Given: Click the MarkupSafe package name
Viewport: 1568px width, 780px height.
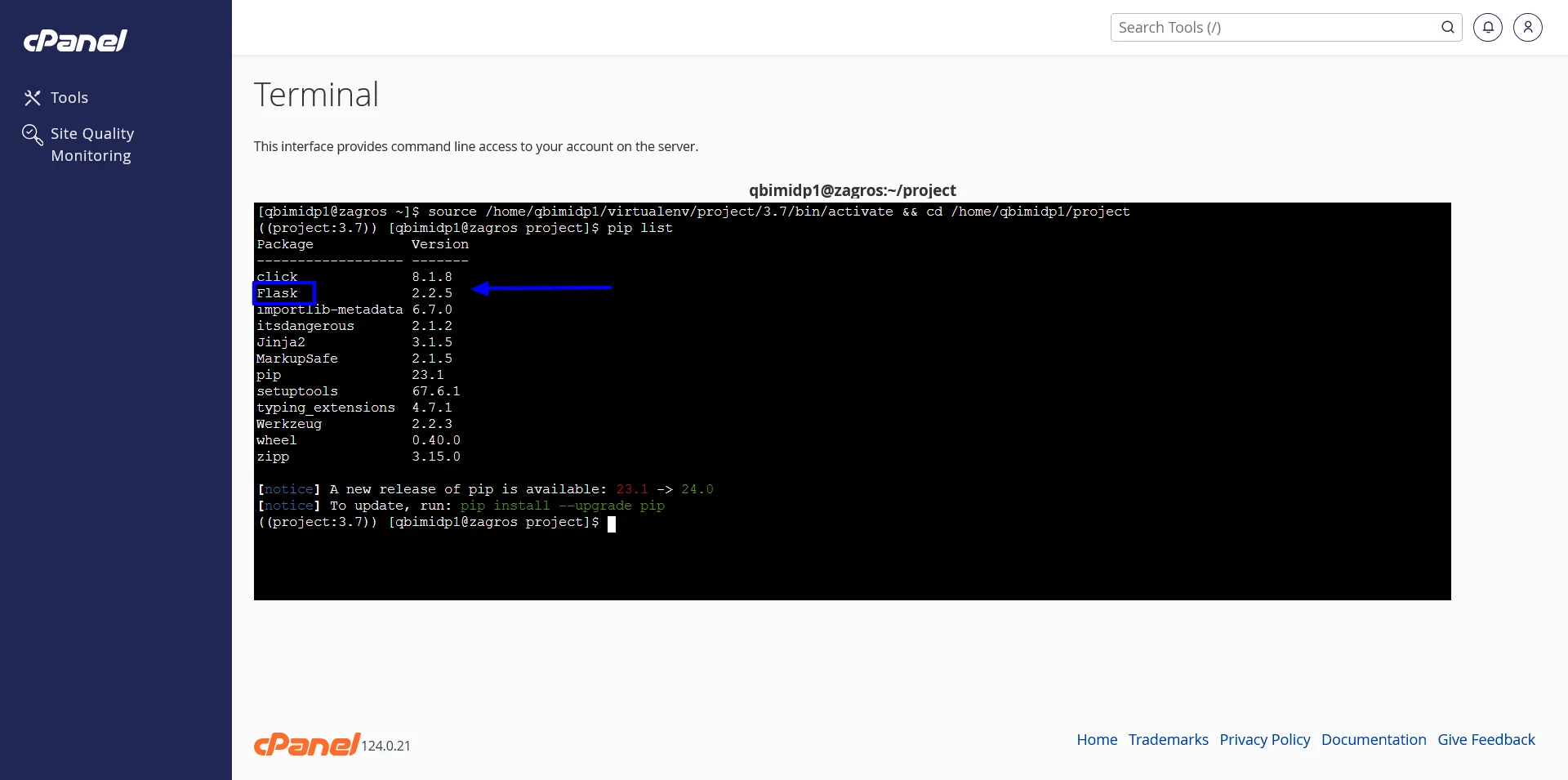Looking at the screenshot, I should coord(297,359).
